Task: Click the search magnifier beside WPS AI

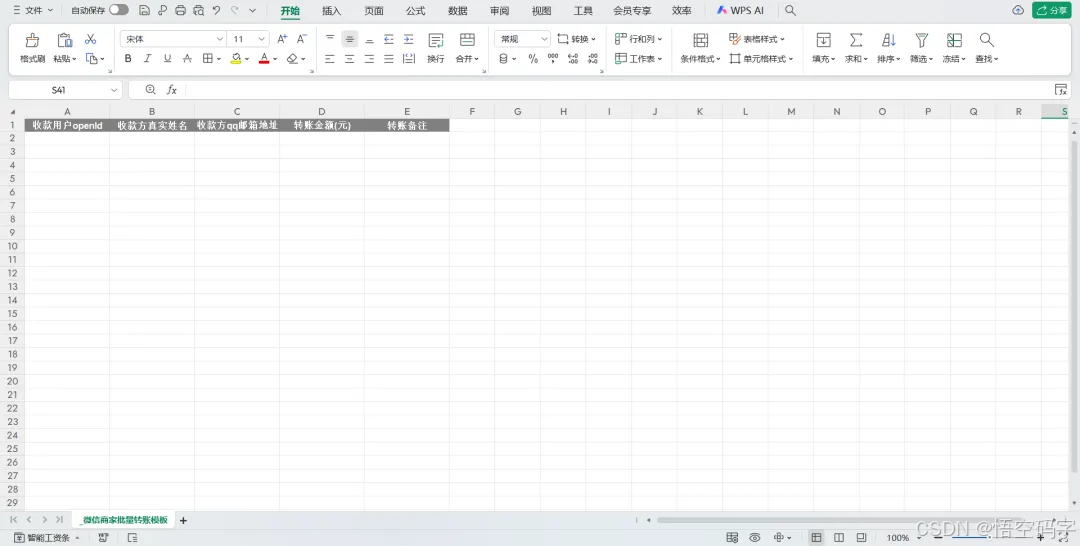Action: click(790, 10)
